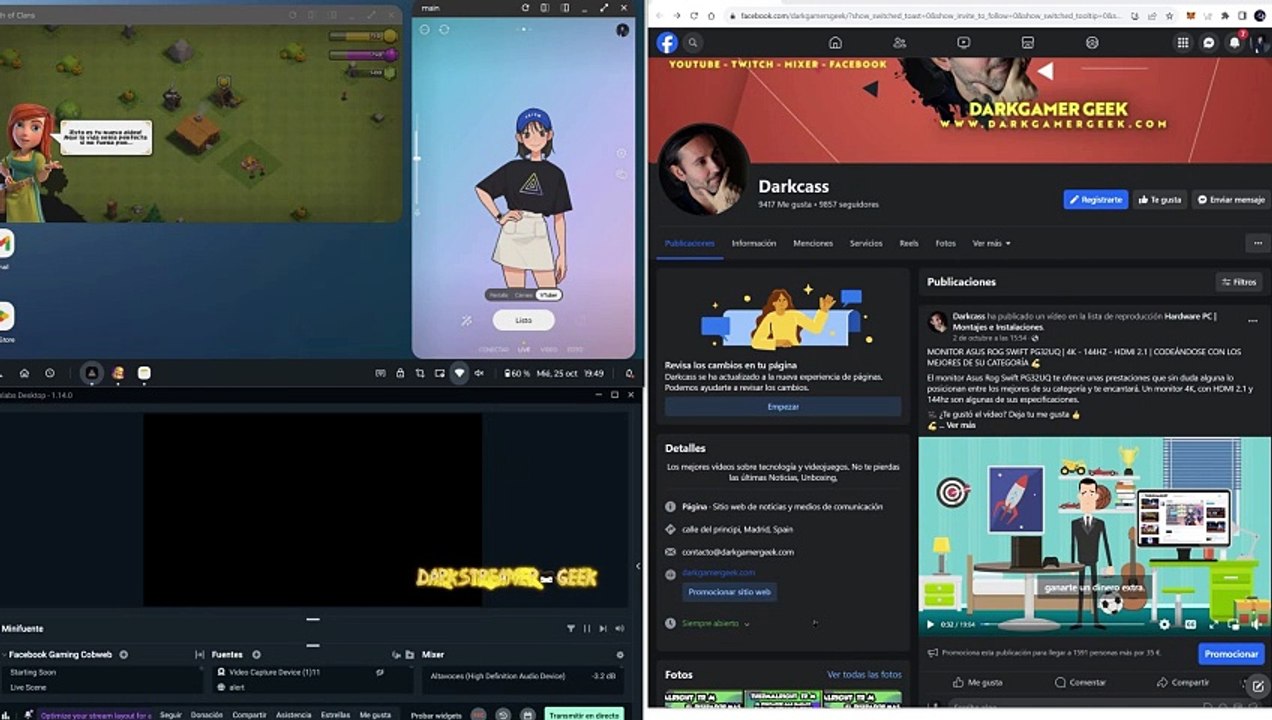Viewport: 1272px width, 720px height.
Task: Click the blue Promocionar button
Action: pos(1231,653)
